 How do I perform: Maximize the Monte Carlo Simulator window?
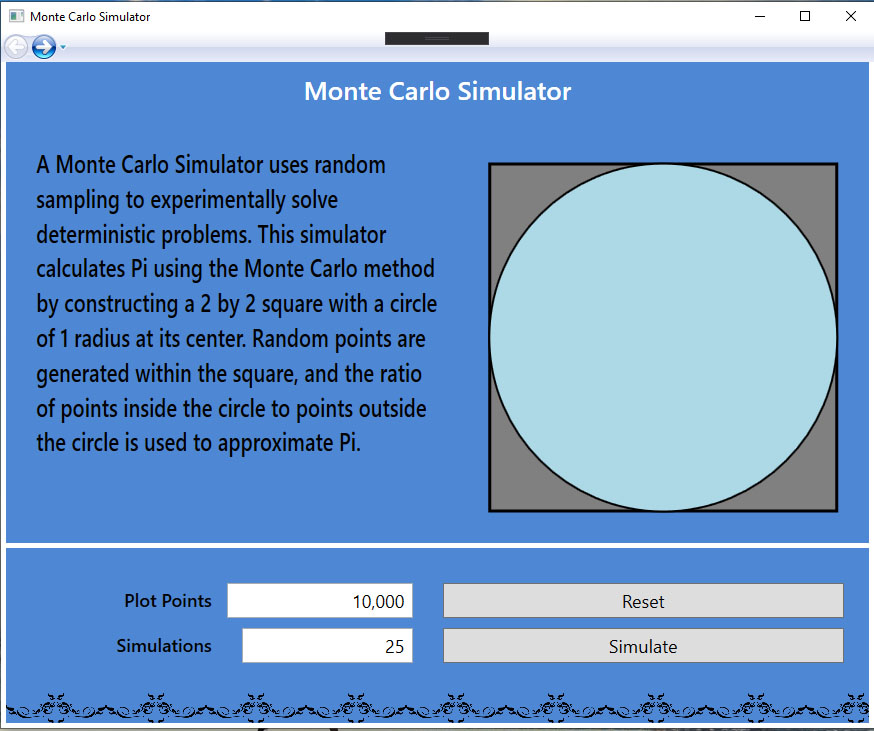tap(806, 16)
